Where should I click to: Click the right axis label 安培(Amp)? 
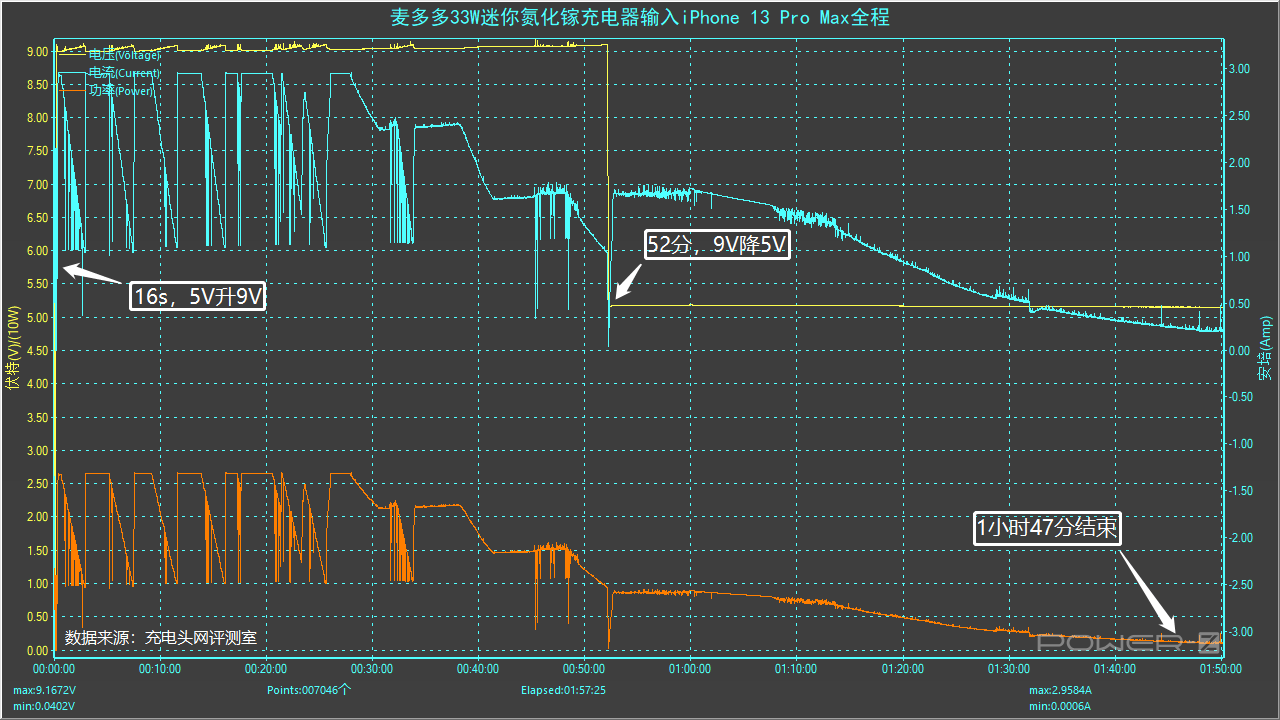[x=1266, y=350]
